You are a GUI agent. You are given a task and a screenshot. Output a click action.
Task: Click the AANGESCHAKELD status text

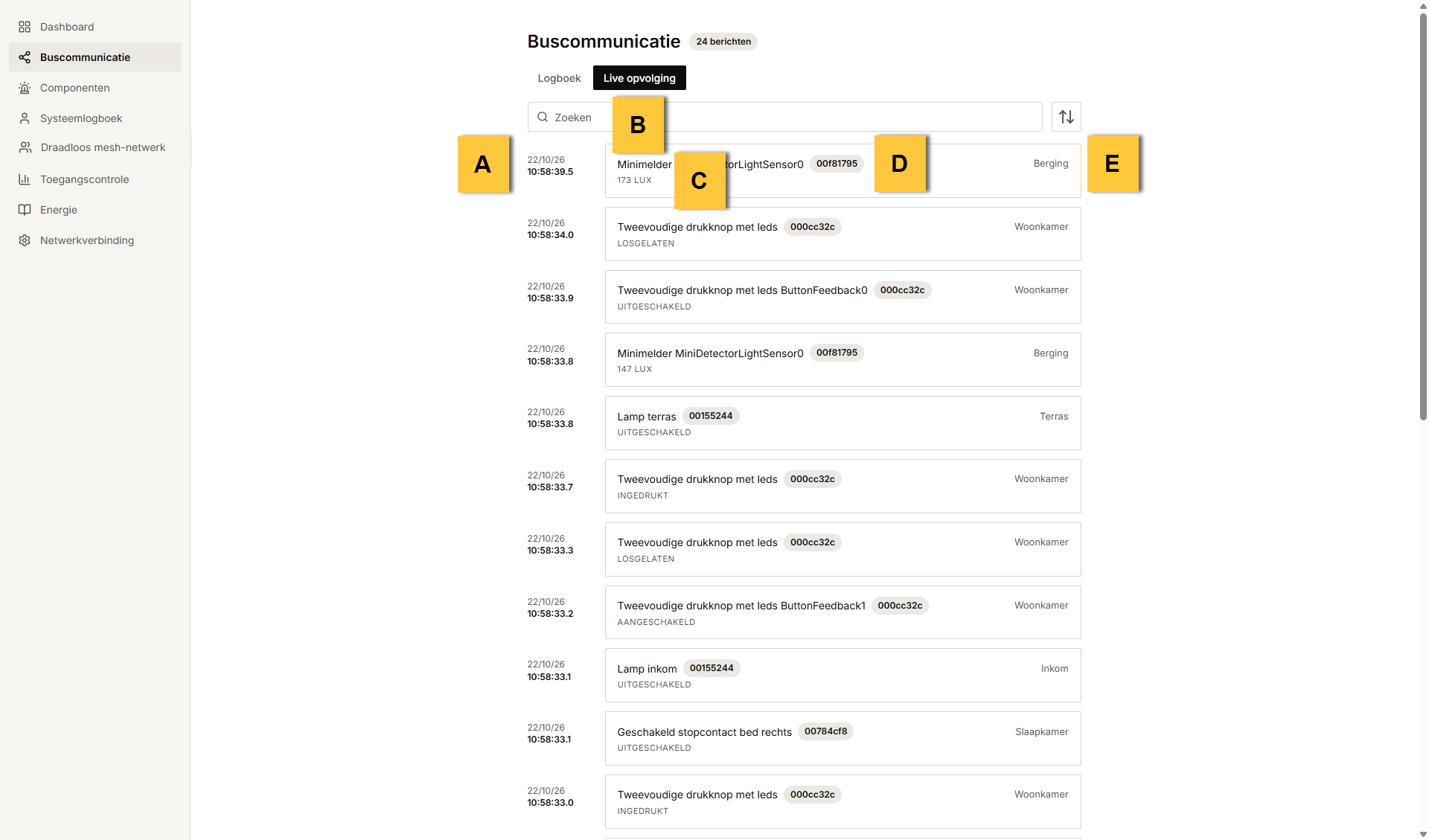pyautogui.click(x=656, y=622)
